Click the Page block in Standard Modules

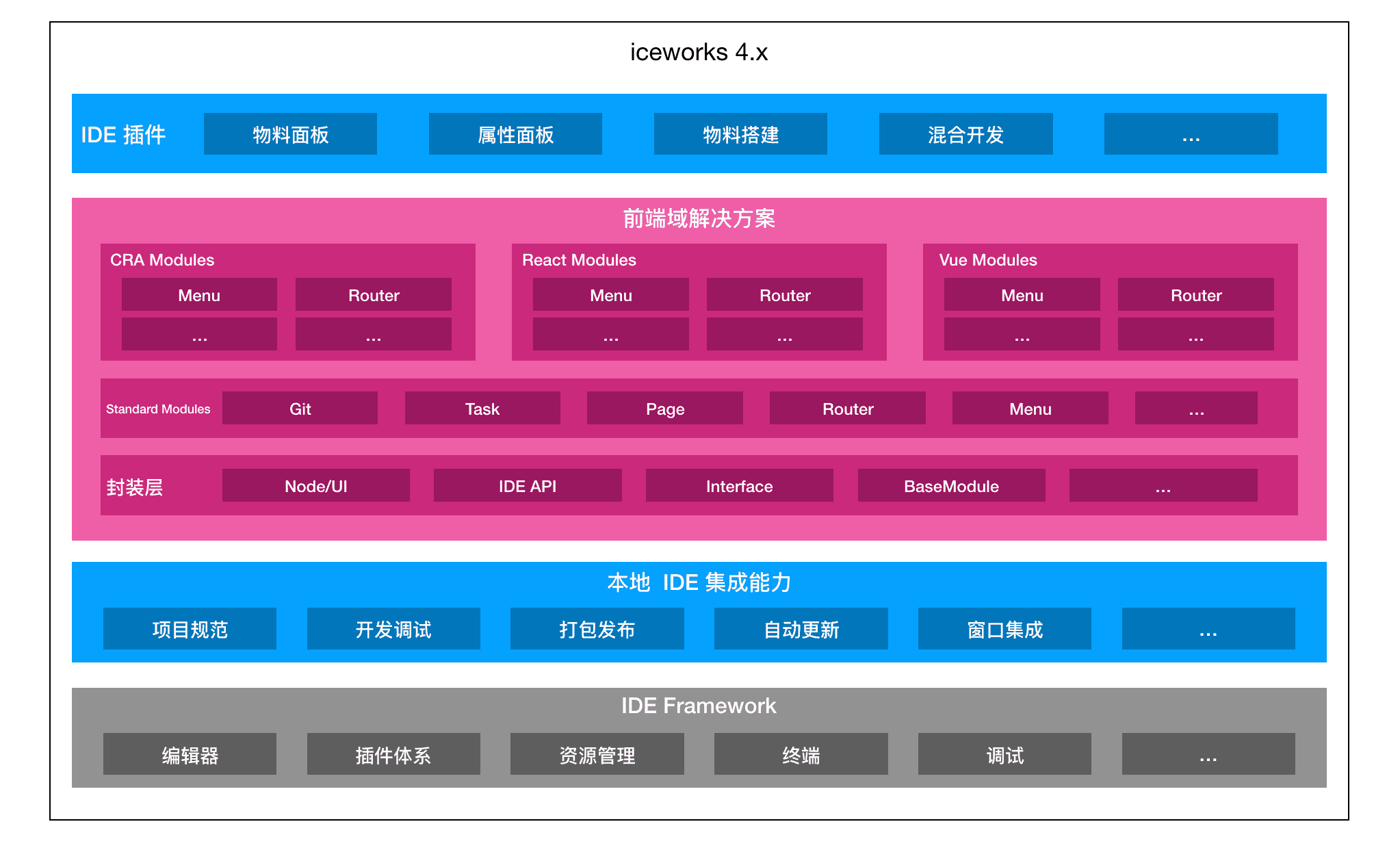pyautogui.click(x=664, y=408)
